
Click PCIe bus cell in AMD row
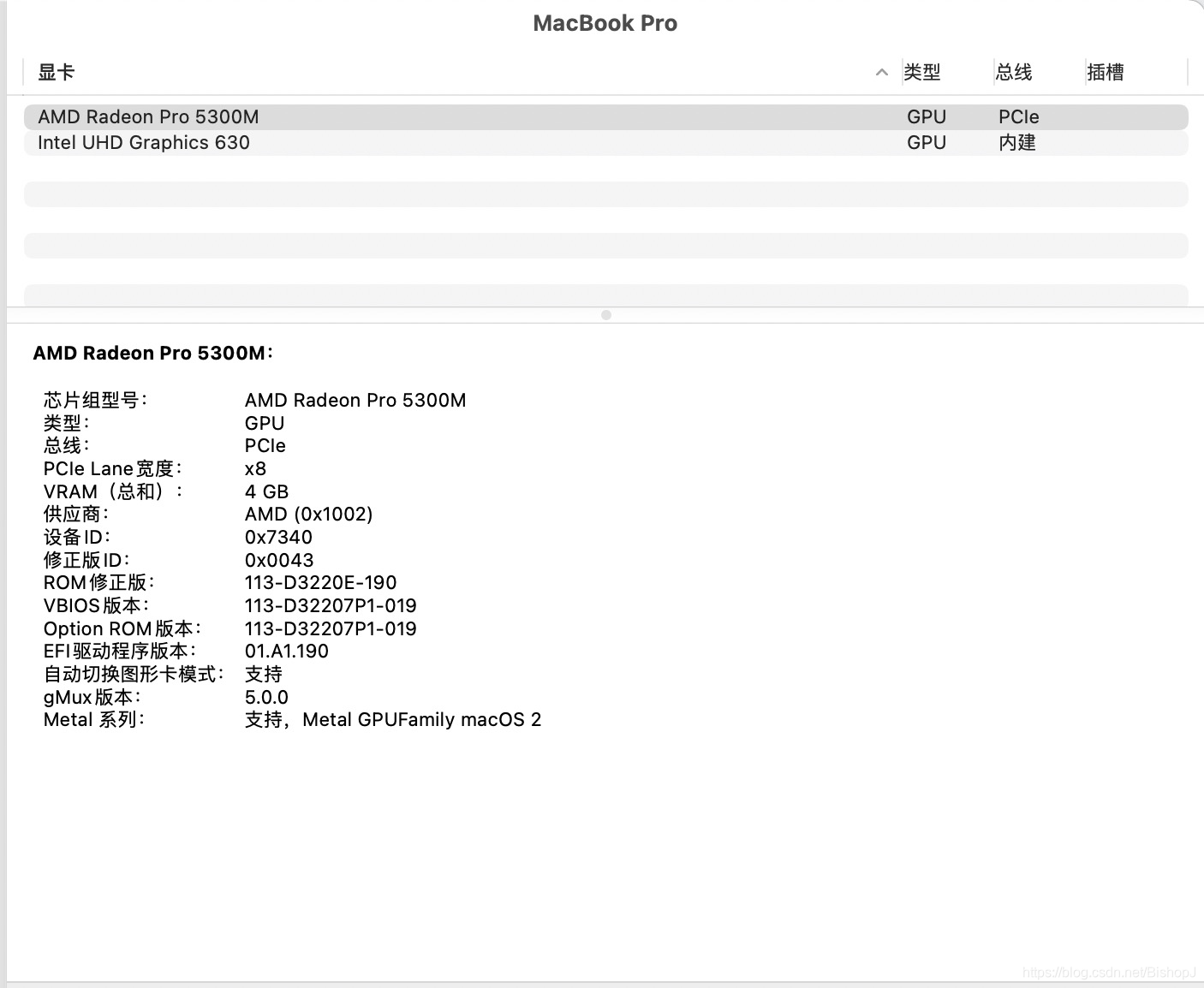click(x=1019, y=117)
